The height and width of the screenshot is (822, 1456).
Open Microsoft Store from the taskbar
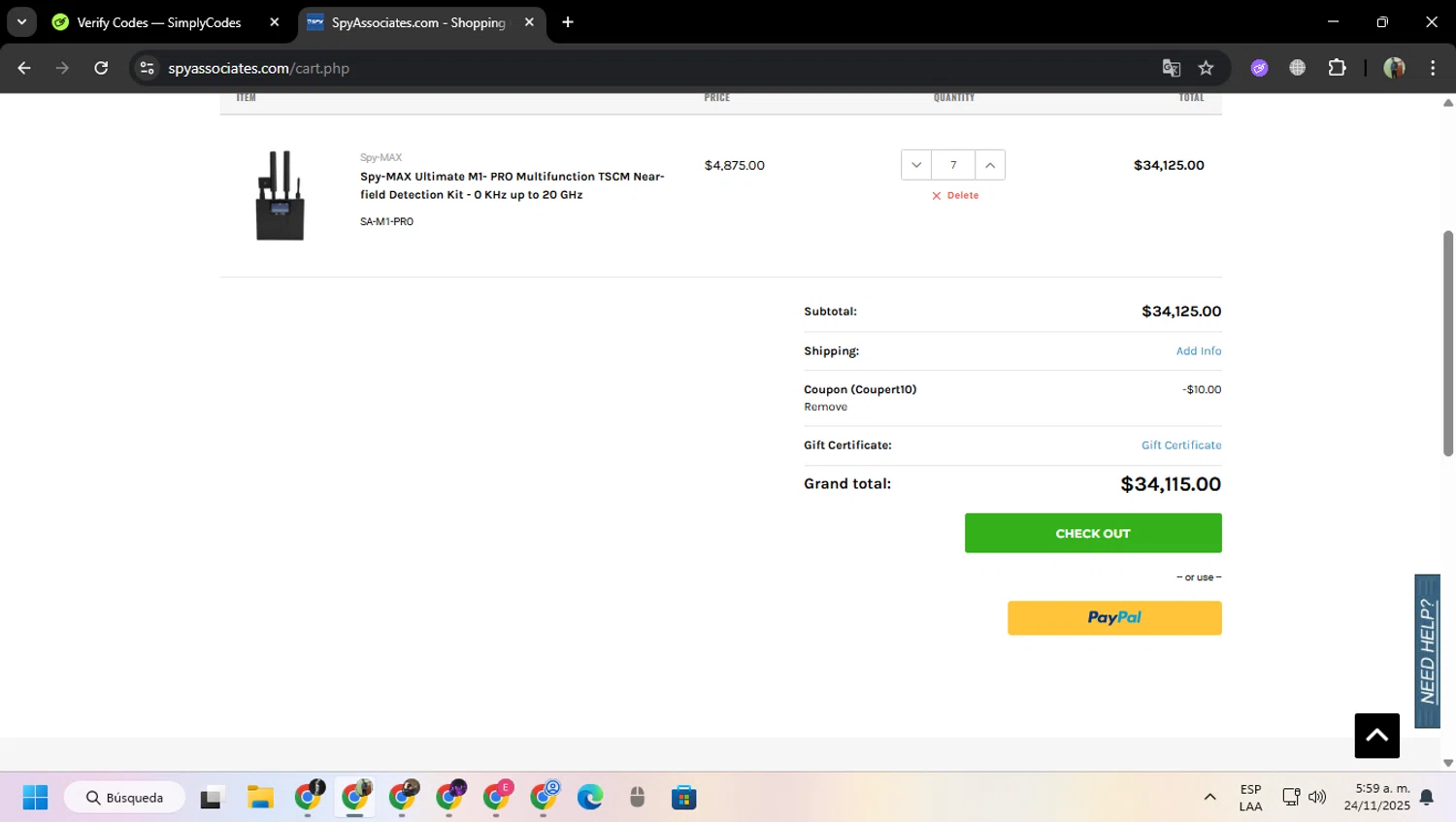coord(684,798)
